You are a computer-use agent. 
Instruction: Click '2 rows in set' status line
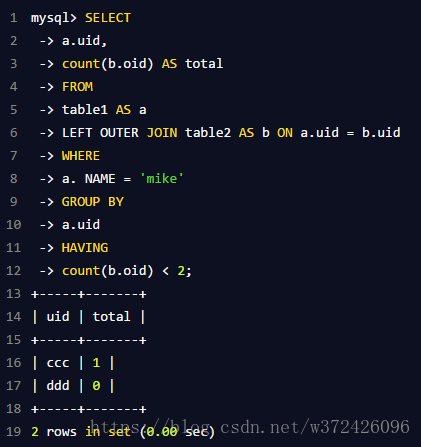tap(81, 432)
